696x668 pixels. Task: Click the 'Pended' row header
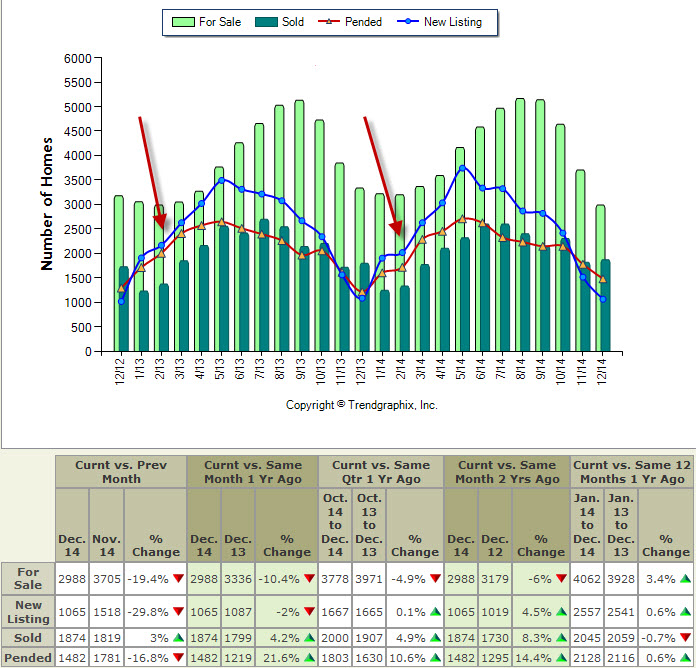(28, 657)
